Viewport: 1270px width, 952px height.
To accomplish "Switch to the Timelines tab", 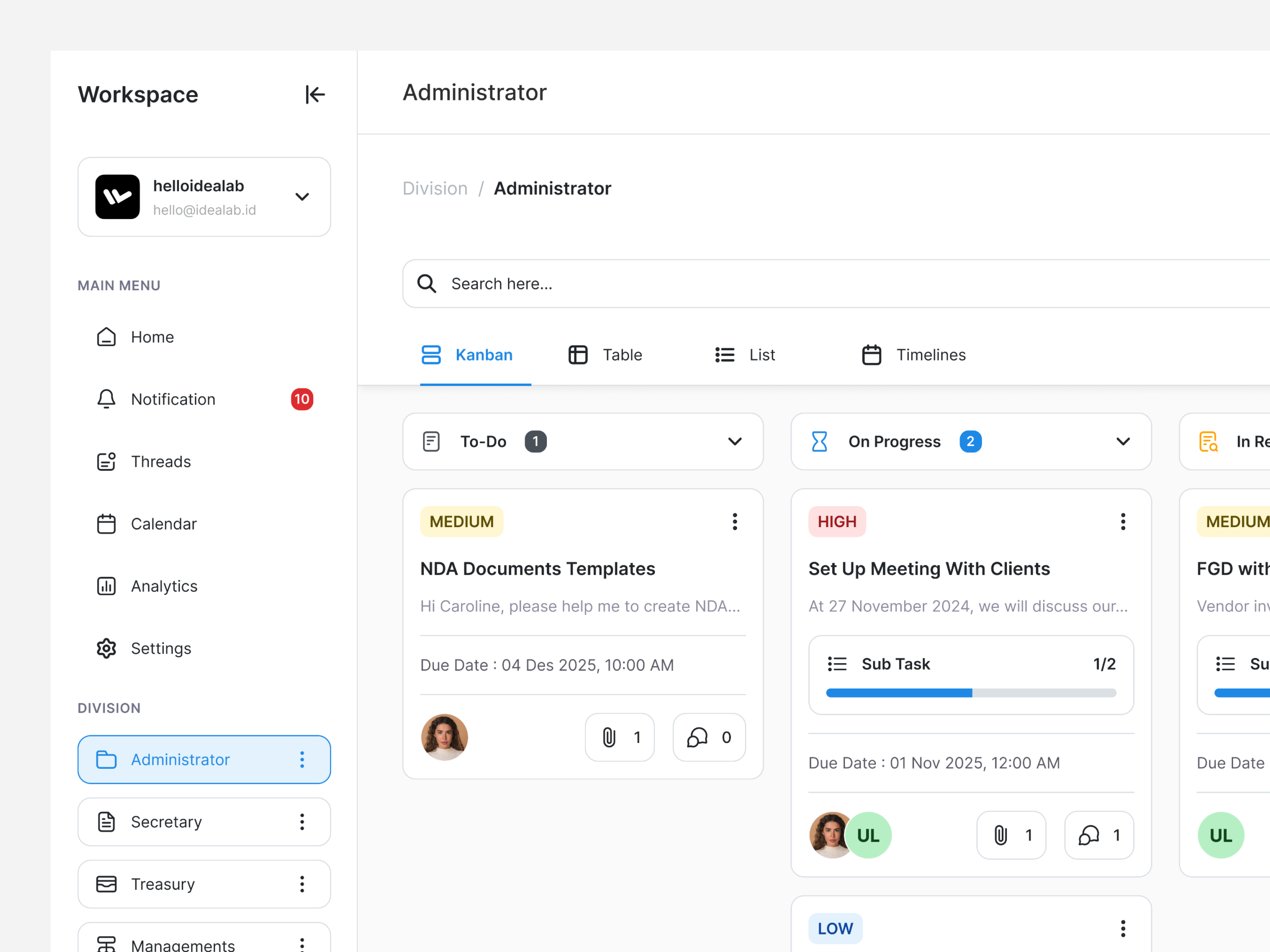I will coord(914,355).
